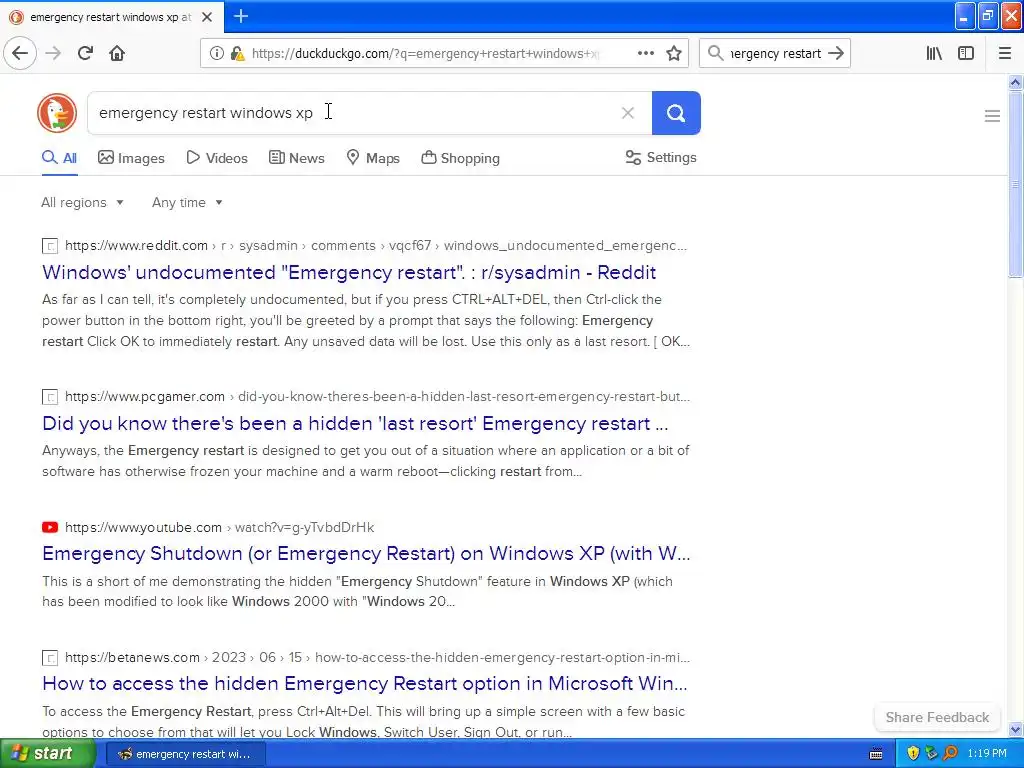Expand the Any time filter dropdown
Image resolution: width=1024 pixels, height=768 pixels.
coord(187,202)
